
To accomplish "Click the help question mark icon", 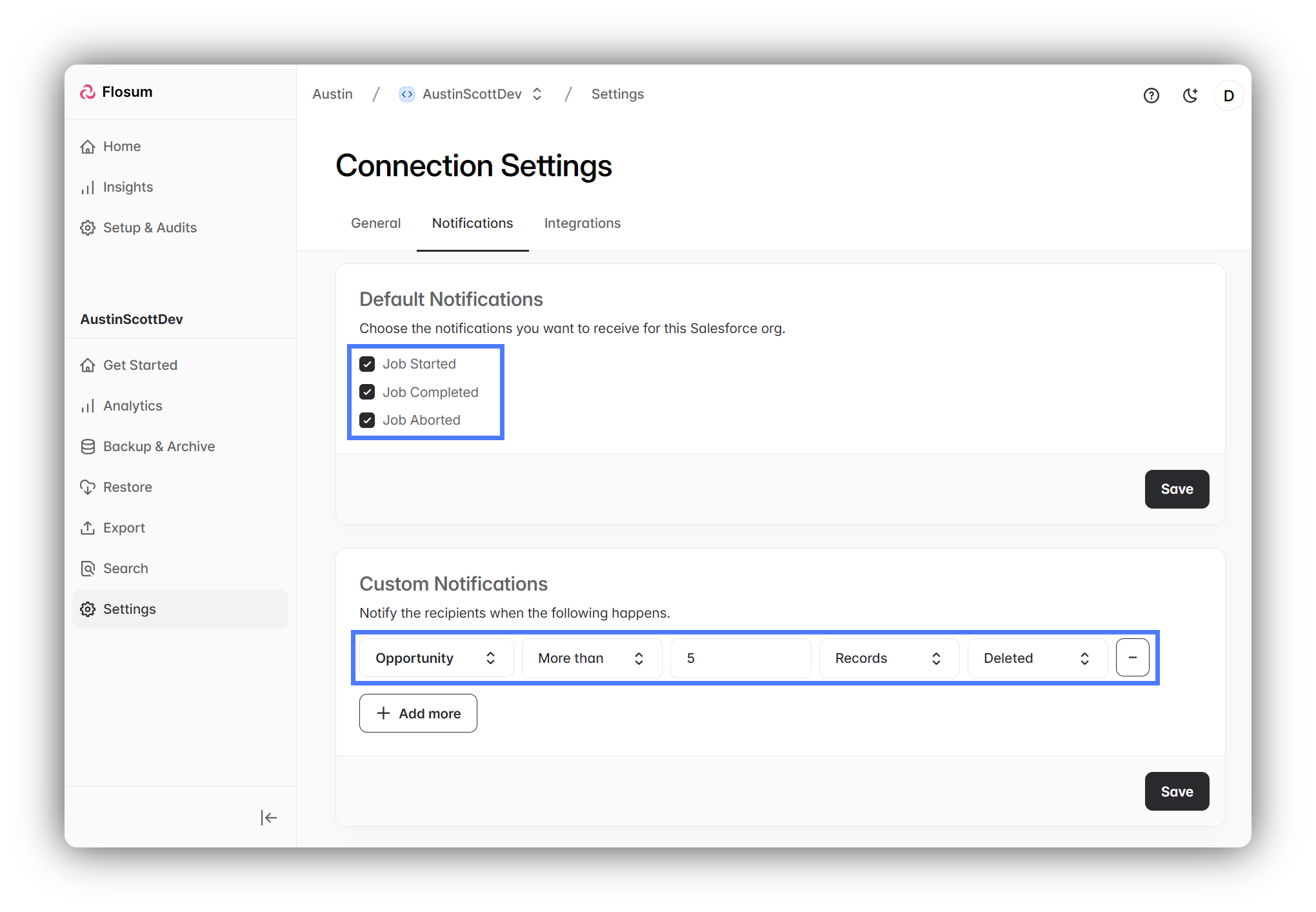I will 1151,96.
